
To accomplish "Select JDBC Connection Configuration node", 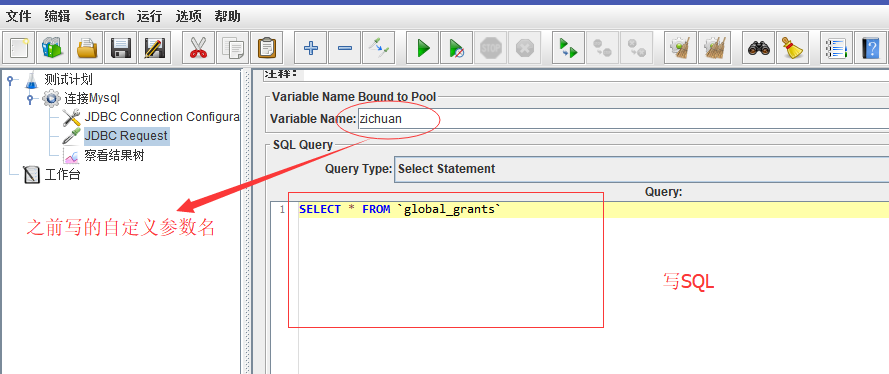I will click(162, 117).
